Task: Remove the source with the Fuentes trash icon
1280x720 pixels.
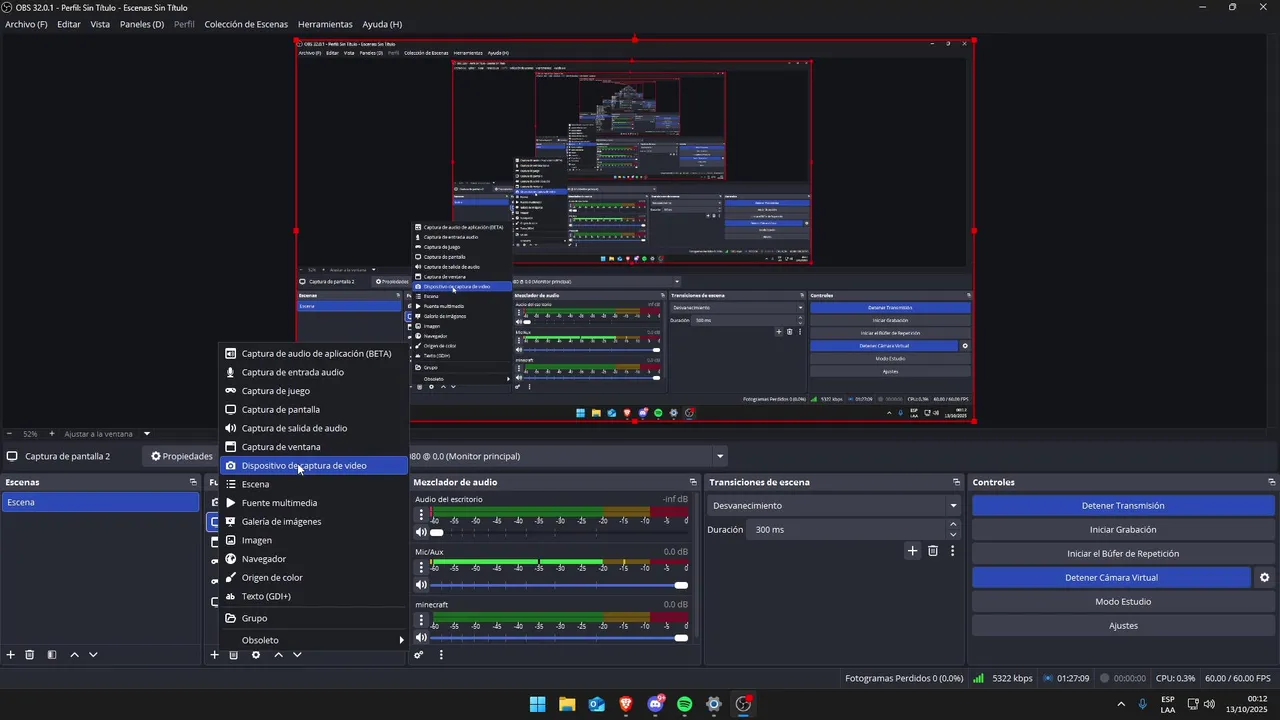Action: click(x=233, y=655)
